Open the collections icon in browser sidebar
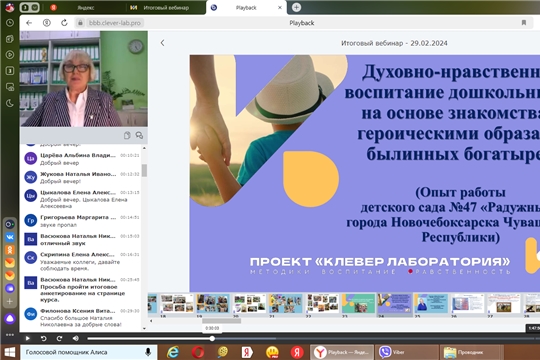The width and height of the screenshot is (540, 360). click(10, 39)
